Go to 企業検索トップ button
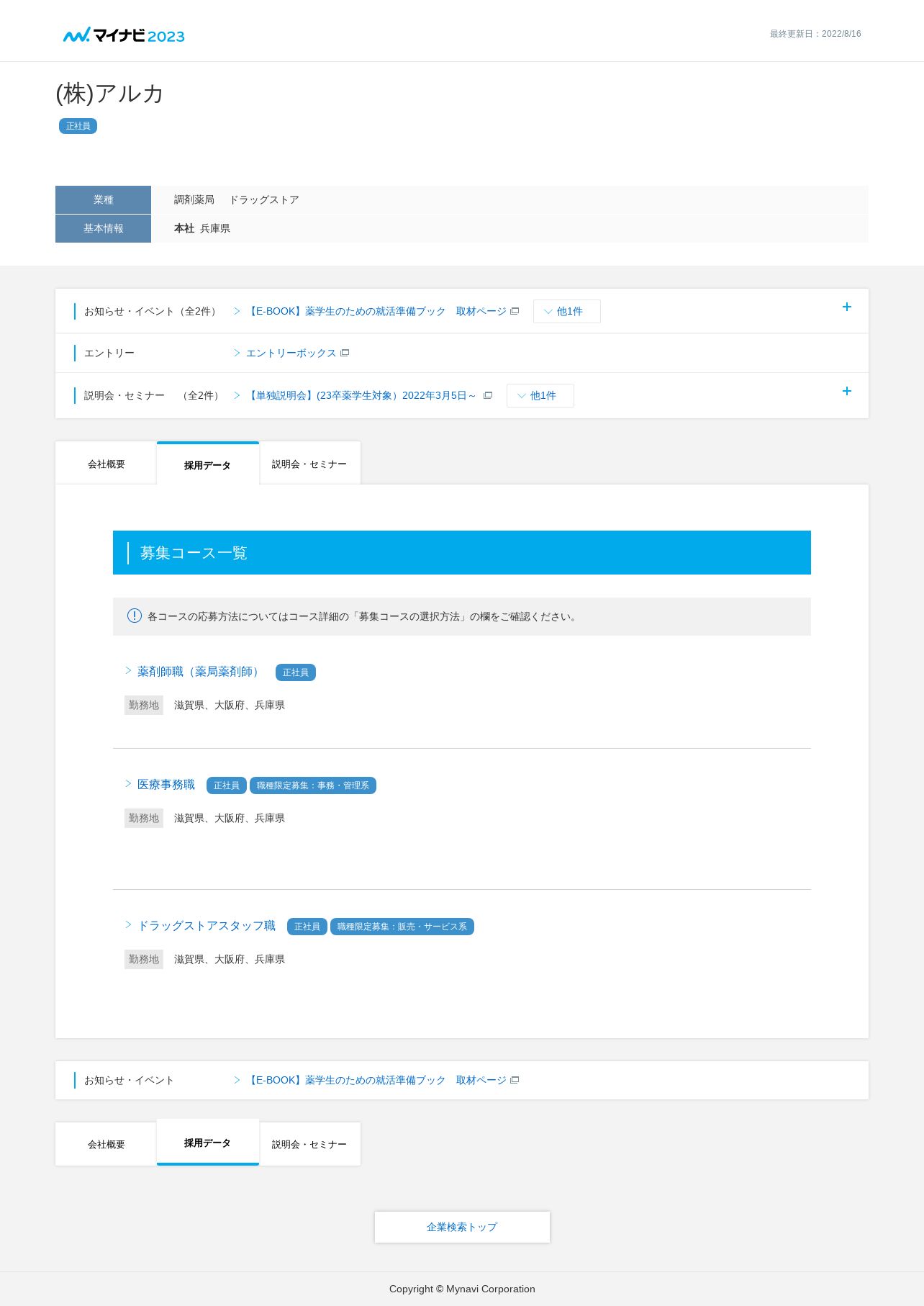 pyautogui.click(x=462, y=1227)
